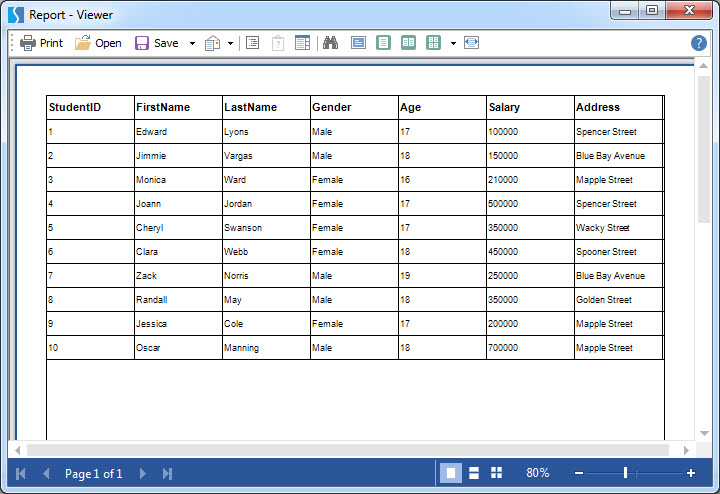The image size is (720, 494).
Task: Toggle the Thumbnails panel icon
Action: (303, 43)
